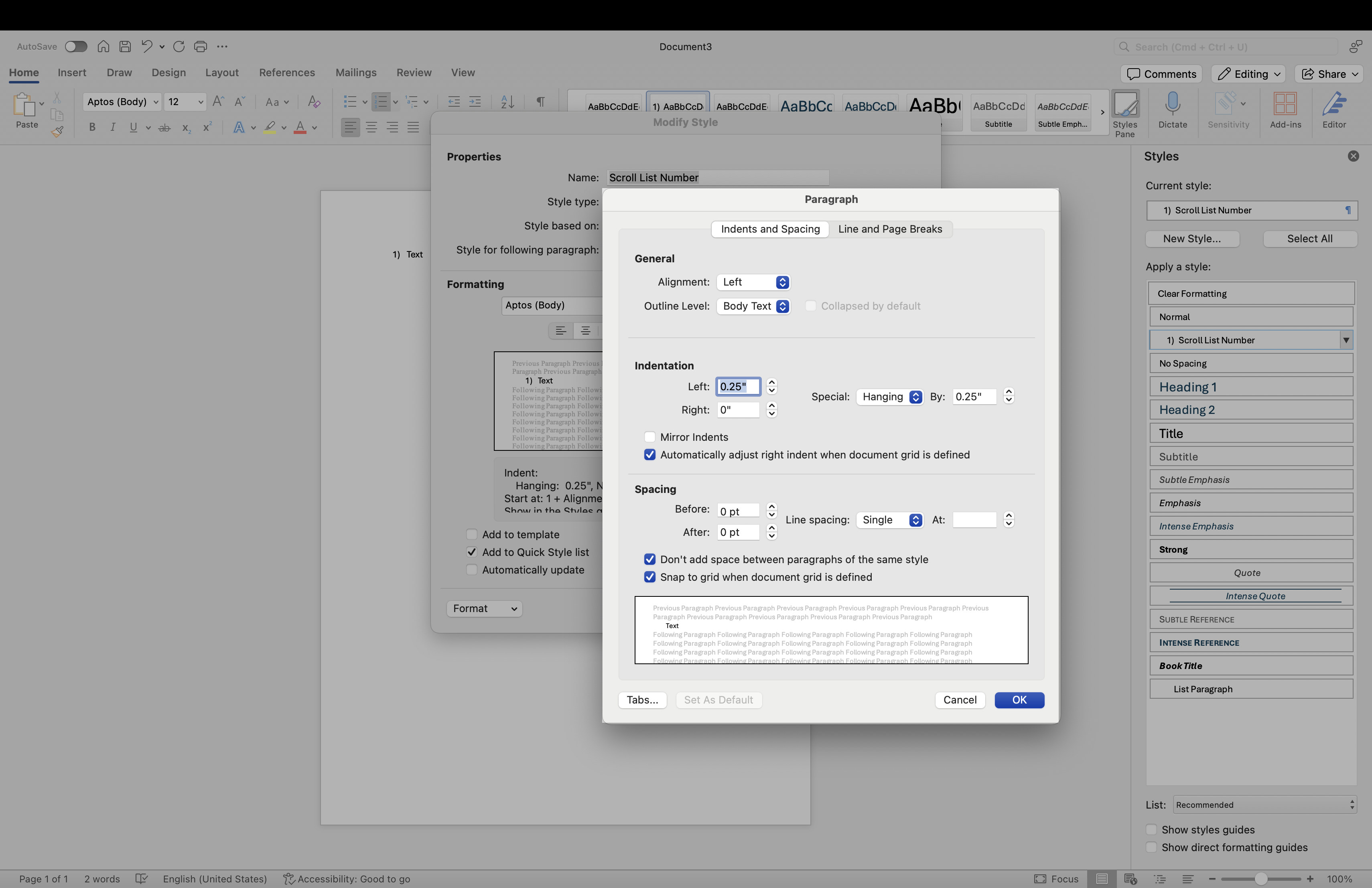
Task: Open the Alignment dropdown
Action: 753,282
